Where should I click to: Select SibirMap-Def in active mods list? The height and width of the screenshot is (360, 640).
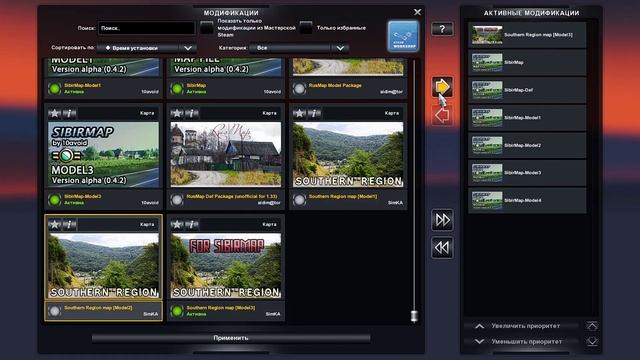coord(527,90)
